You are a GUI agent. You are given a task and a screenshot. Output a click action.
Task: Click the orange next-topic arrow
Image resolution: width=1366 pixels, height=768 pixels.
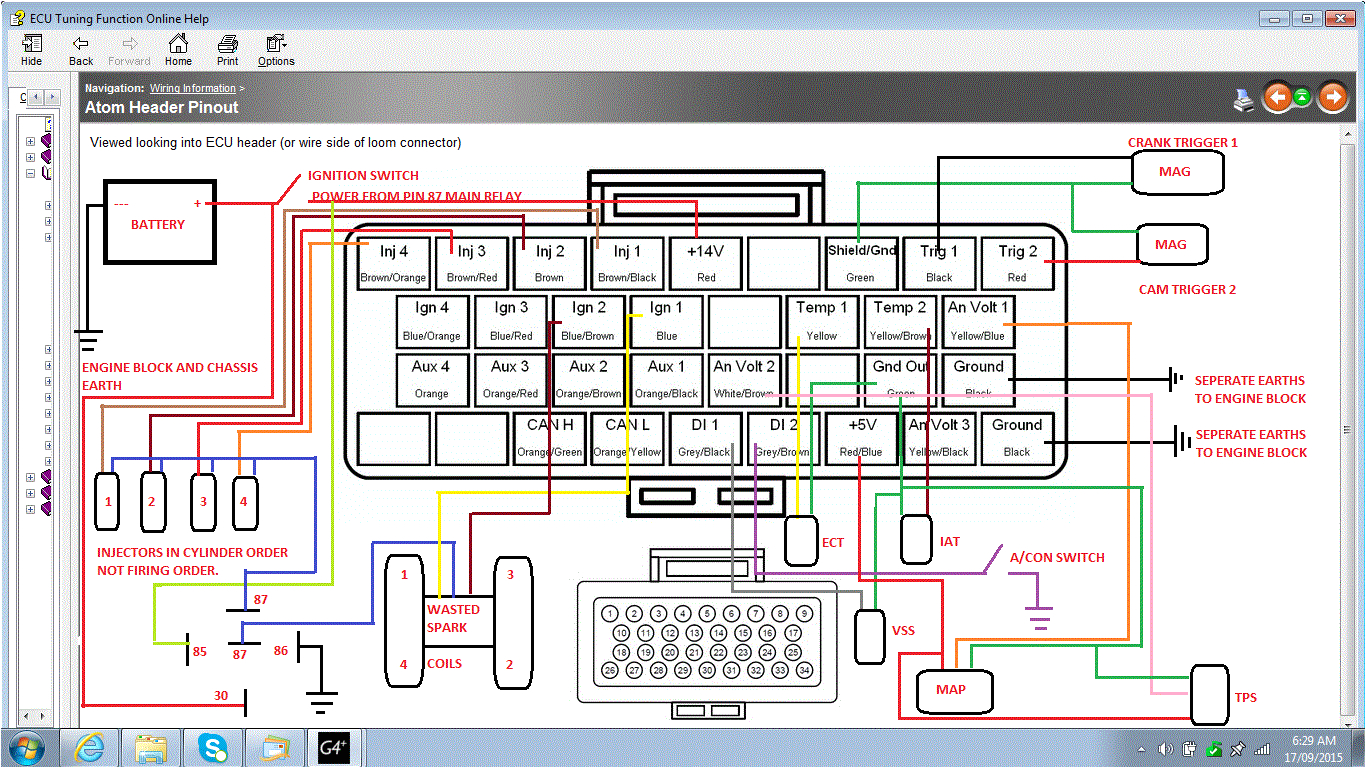(1332, 97)
